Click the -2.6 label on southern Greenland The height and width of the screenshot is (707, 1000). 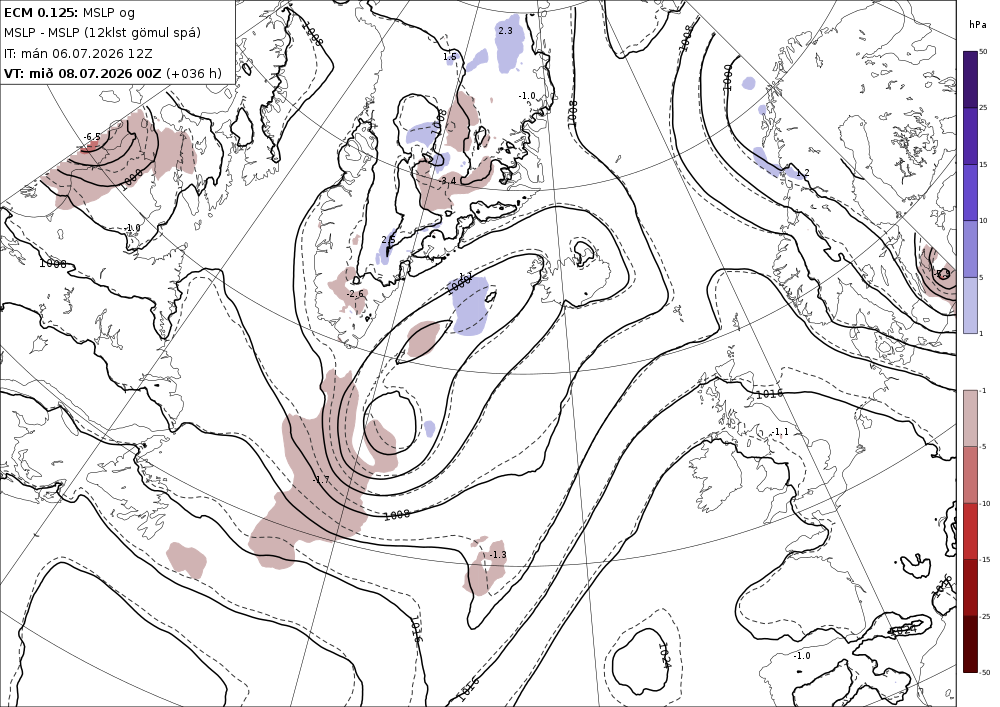355,294
